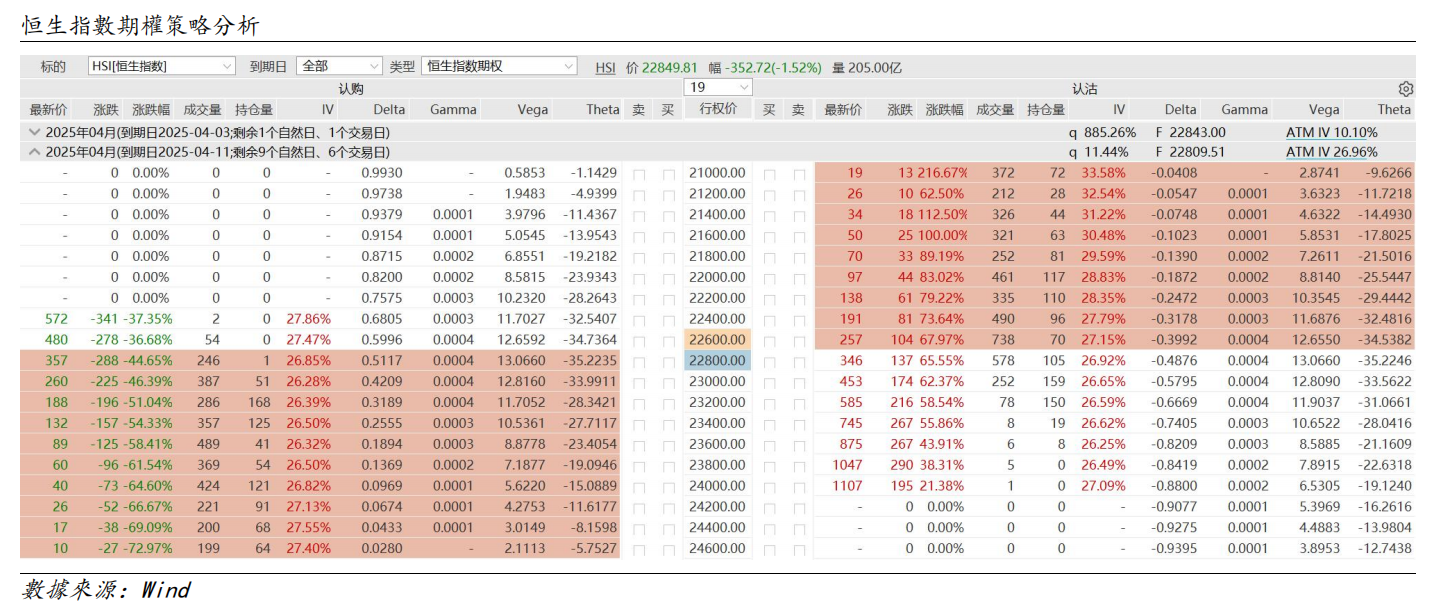Tick put-side 卖 checkbox for strike 21200.00
This screenshot has width=1433, height=615.
(x=798, y=194)
